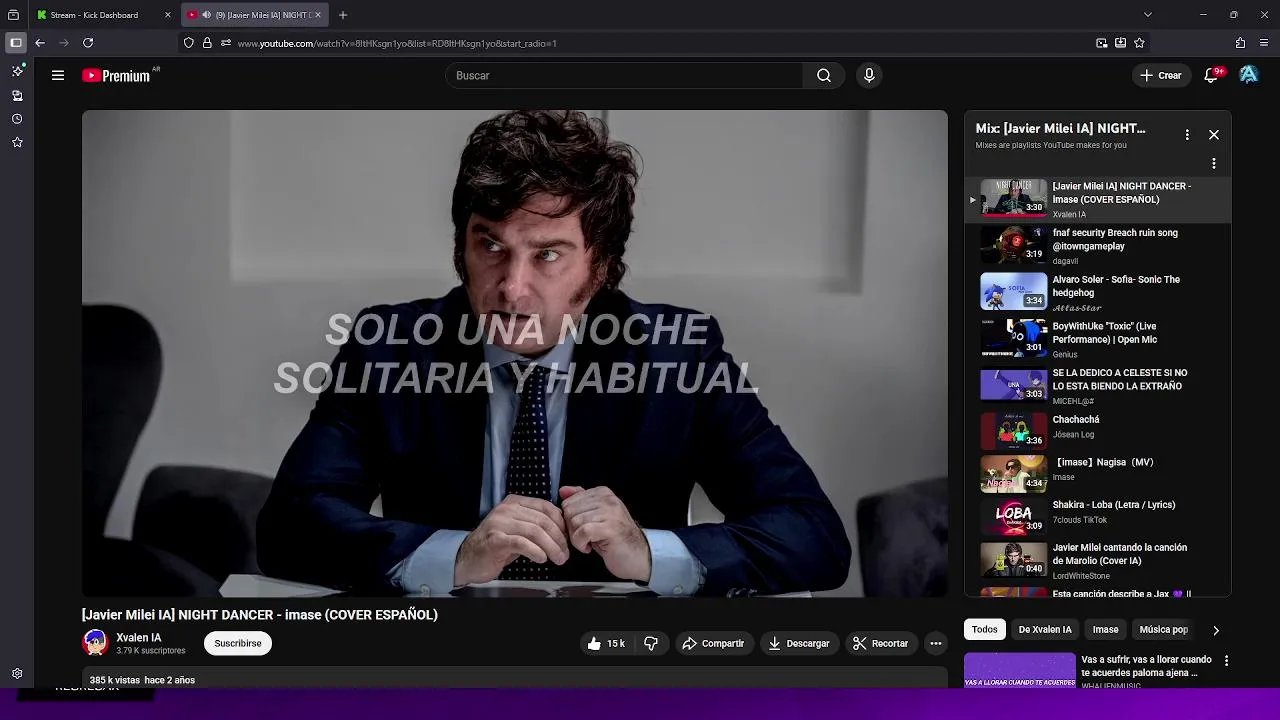The width and height of the screenshot is (1280, 720).
Task: Focus the Buscar search field
Action: click(625, 75)
